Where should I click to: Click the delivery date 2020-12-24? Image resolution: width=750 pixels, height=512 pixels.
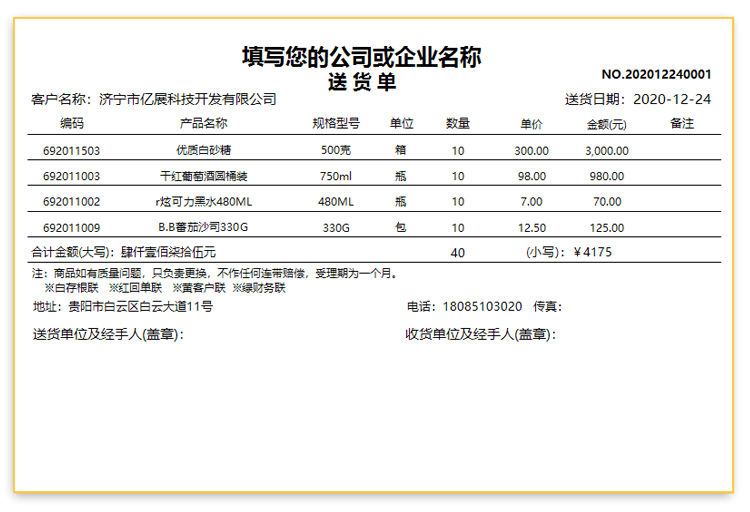point(672,99)
